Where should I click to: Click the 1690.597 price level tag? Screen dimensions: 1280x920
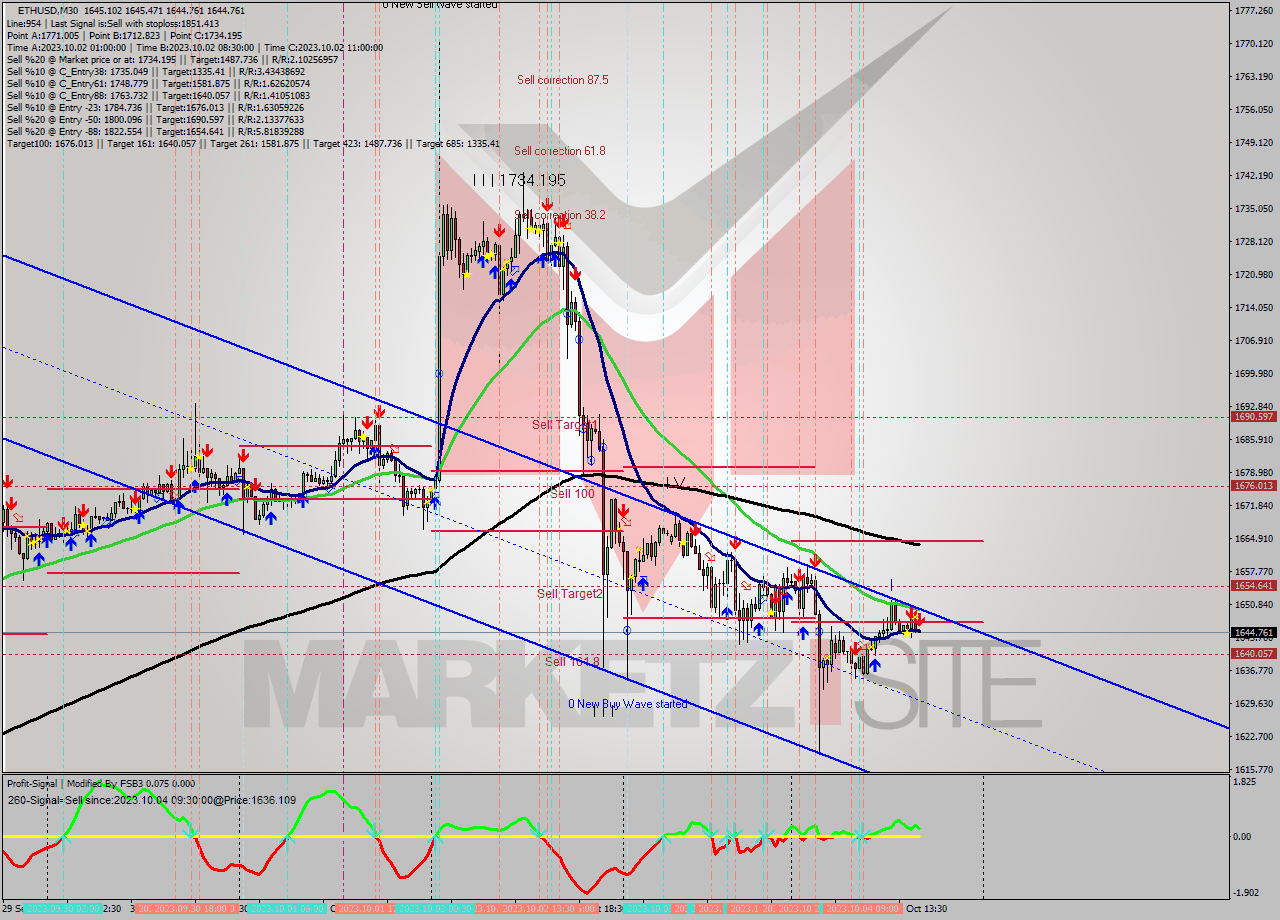click(1254, 417)
